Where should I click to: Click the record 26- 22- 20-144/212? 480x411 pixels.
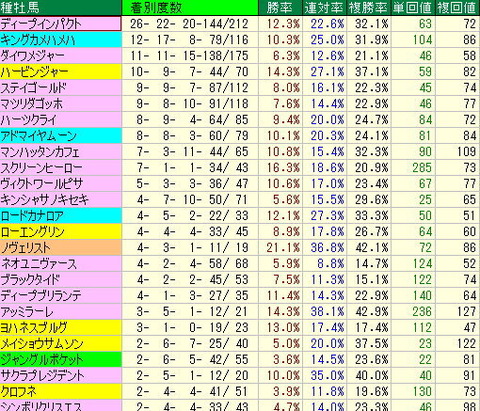coord(189,24)
